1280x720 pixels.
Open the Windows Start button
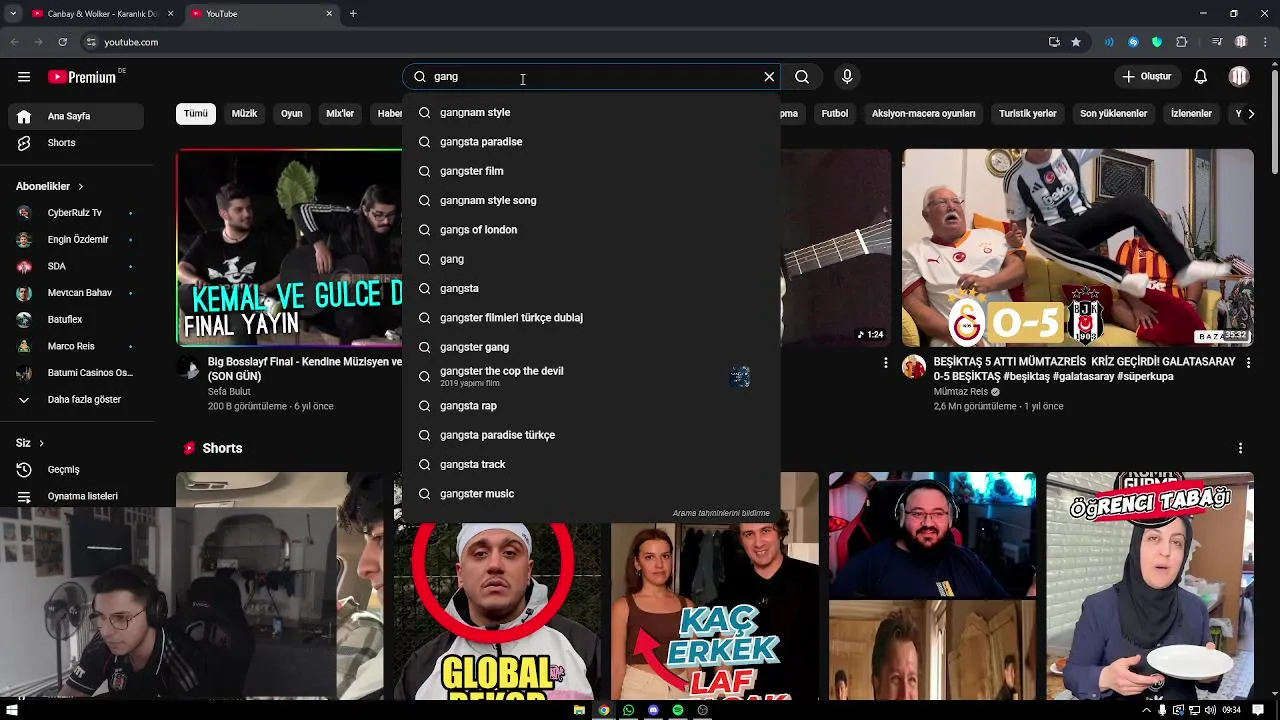12,710
